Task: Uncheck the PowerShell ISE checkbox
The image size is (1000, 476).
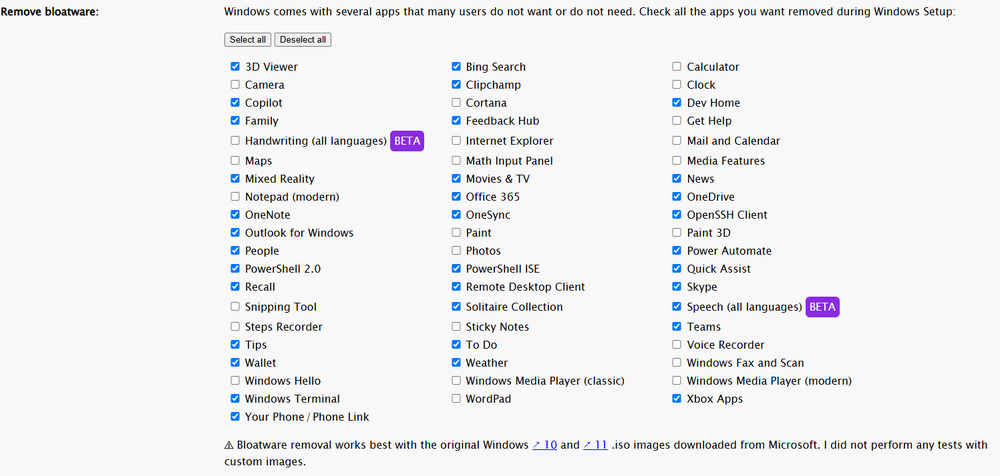Action: point(456,268)
